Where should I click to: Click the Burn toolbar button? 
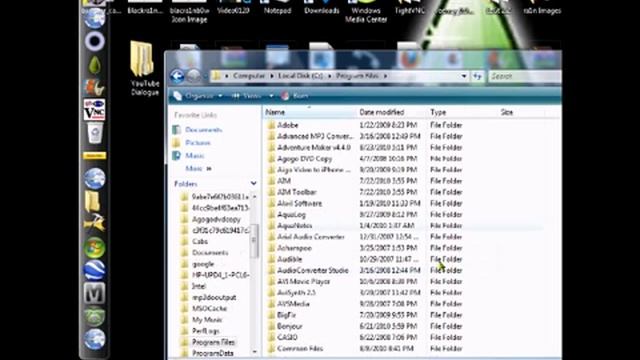[x=295, y=96]
